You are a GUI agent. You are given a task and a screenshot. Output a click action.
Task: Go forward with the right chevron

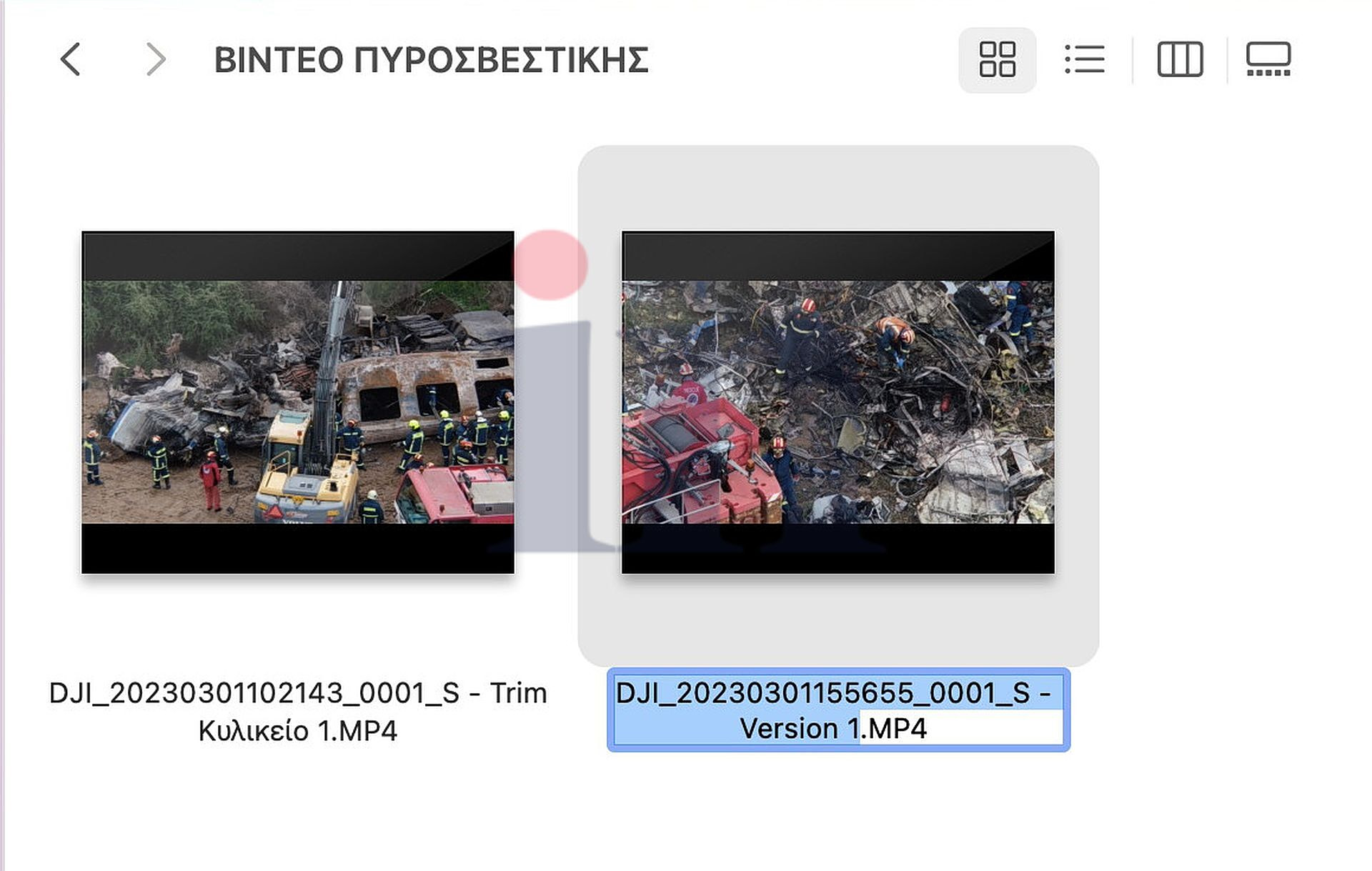coord(155,59)
